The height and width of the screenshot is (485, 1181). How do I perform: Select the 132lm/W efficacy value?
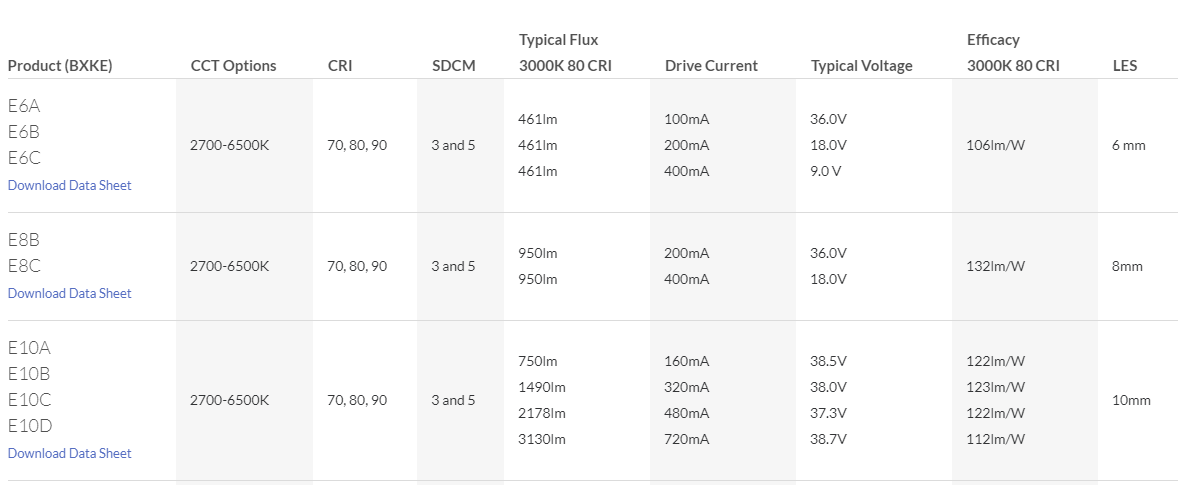995,267
